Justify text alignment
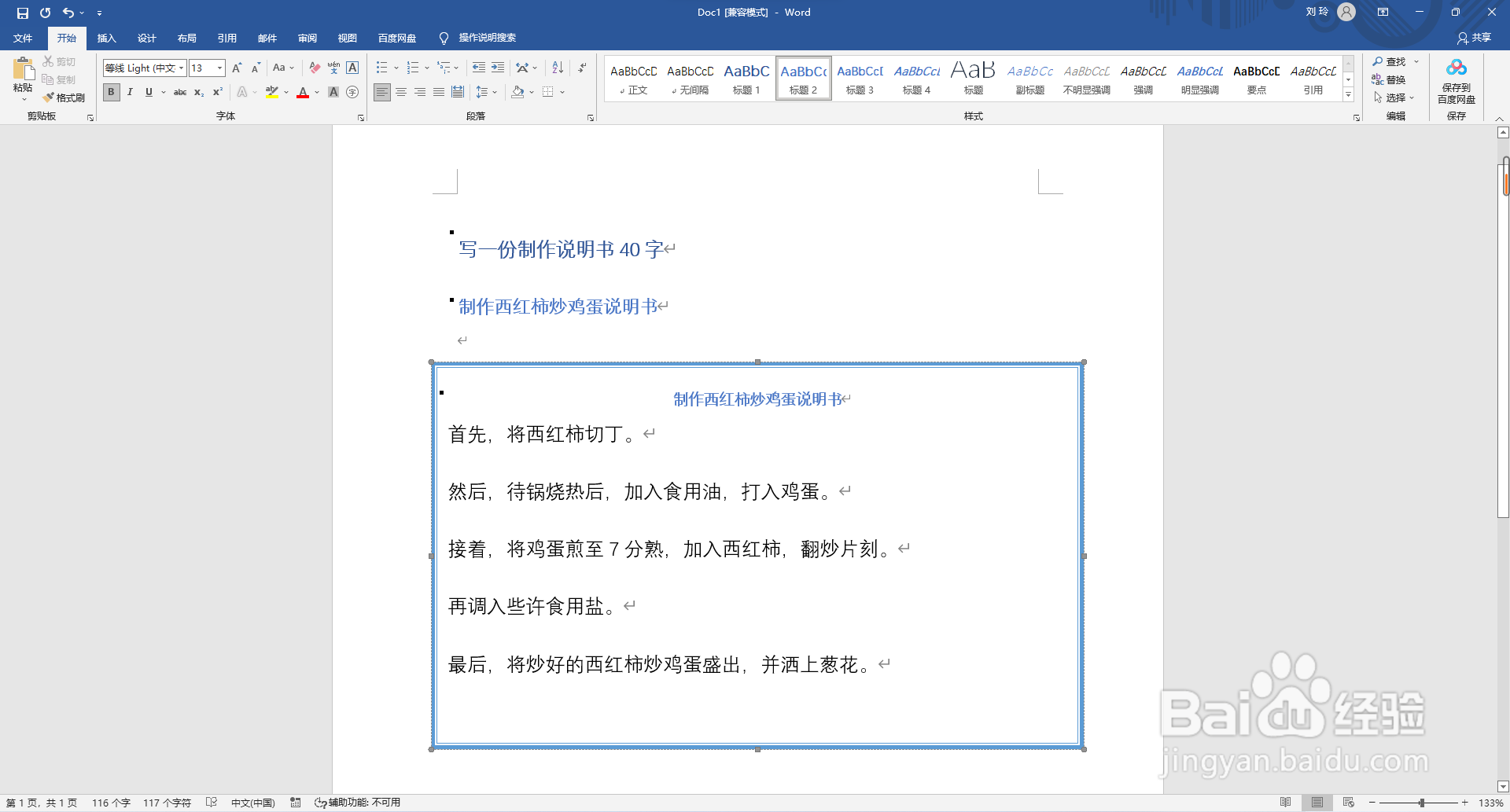Screen dimensions: 1510x812 [439, 92]
